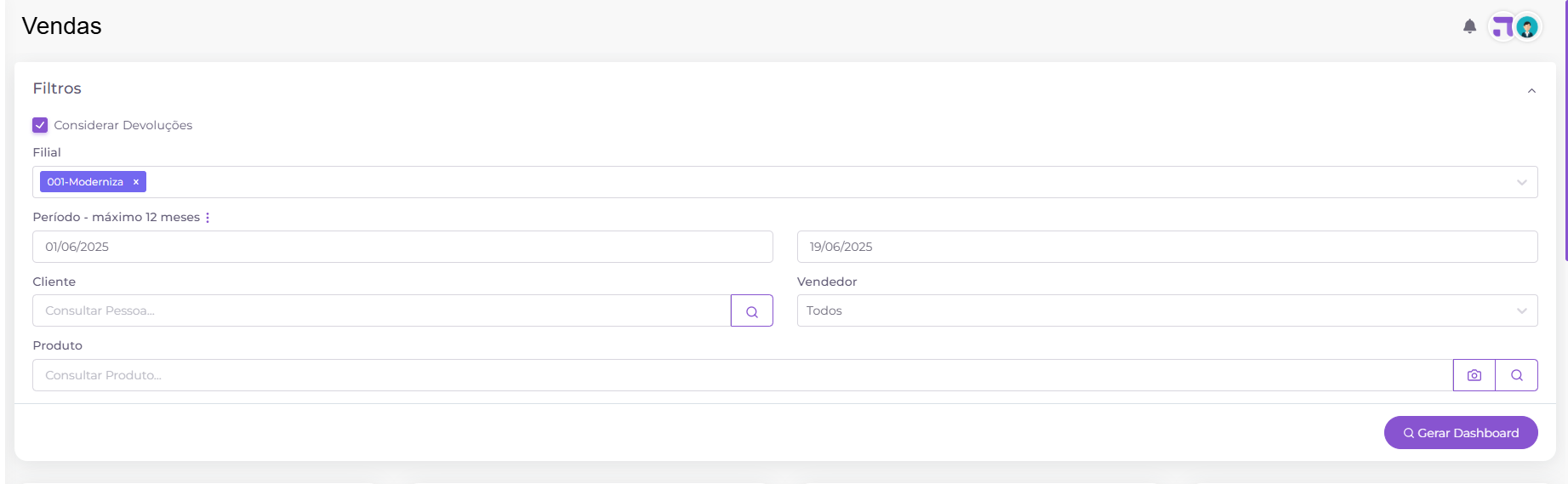Screen dimensions: 1568x484
Task: Collapse the Filtros panel chevron
Action: 1531,91
